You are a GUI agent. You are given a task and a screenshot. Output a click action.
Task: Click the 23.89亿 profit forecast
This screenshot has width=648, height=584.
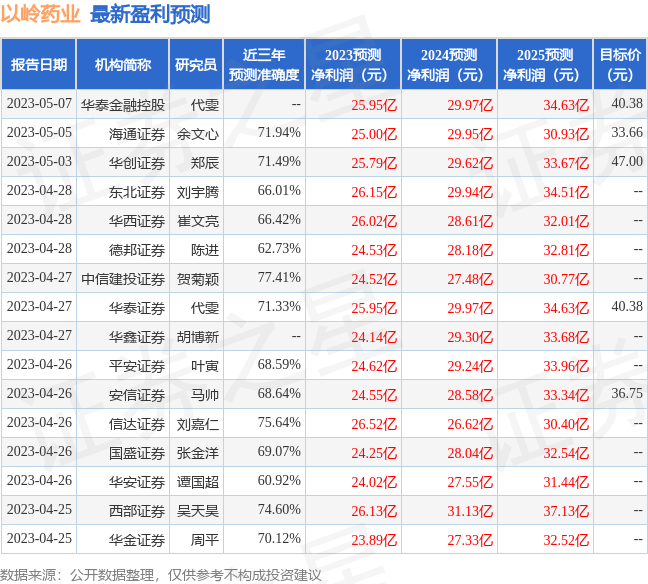tap(374, 540)
